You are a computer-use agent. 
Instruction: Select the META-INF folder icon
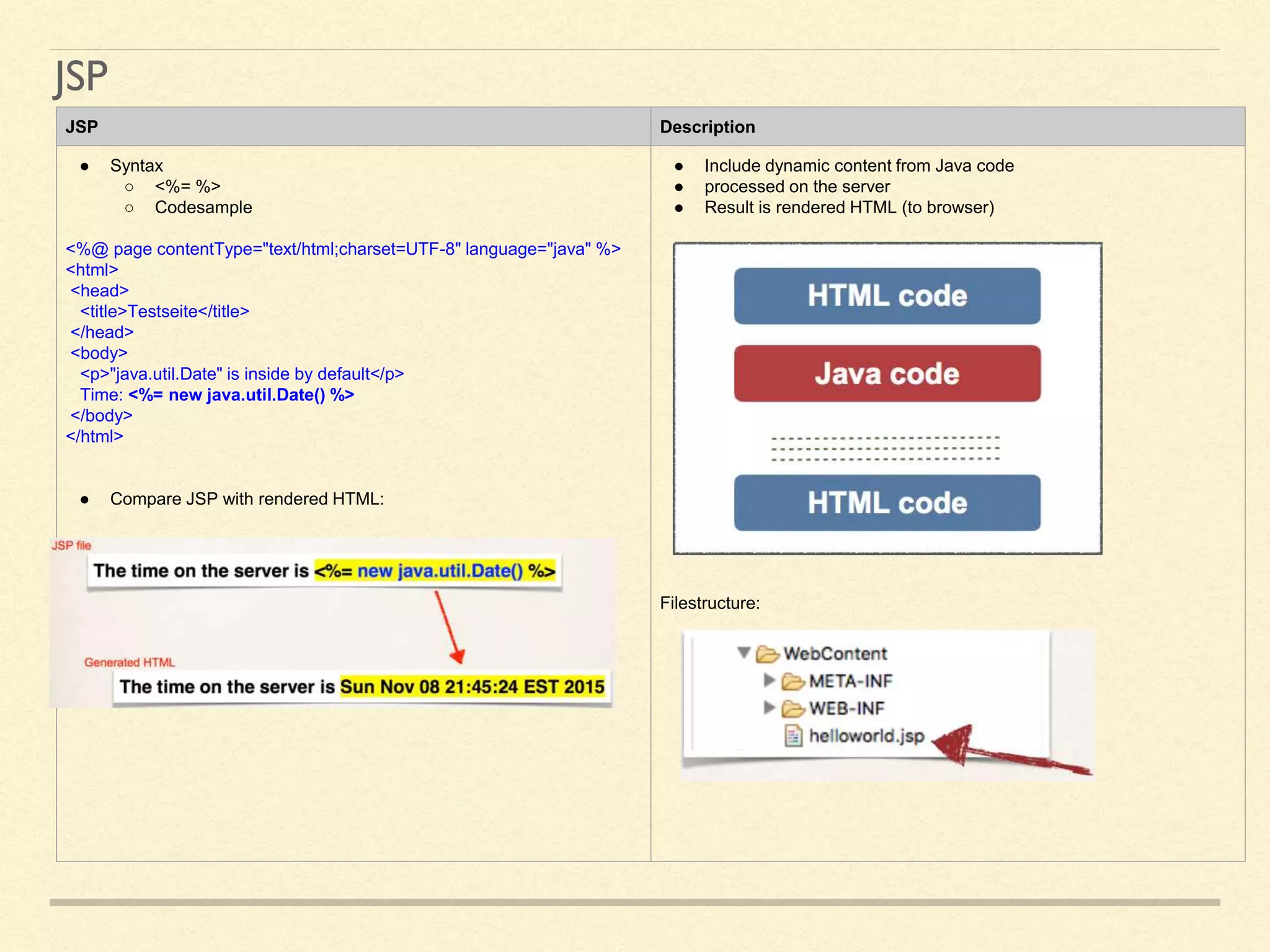[793, 681]
